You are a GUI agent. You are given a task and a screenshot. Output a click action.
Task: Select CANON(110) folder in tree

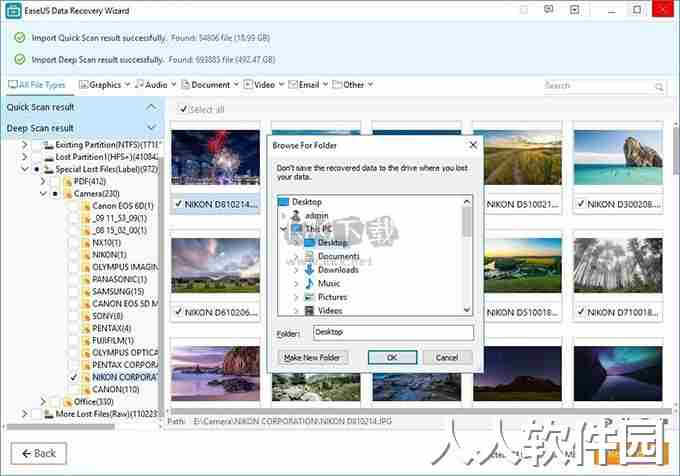pos(116,389)
